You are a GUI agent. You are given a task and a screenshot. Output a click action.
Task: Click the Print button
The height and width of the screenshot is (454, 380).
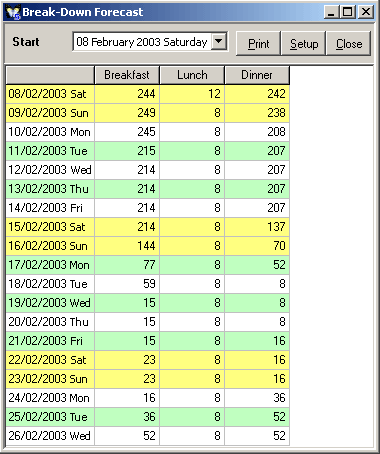coord(258,44)
